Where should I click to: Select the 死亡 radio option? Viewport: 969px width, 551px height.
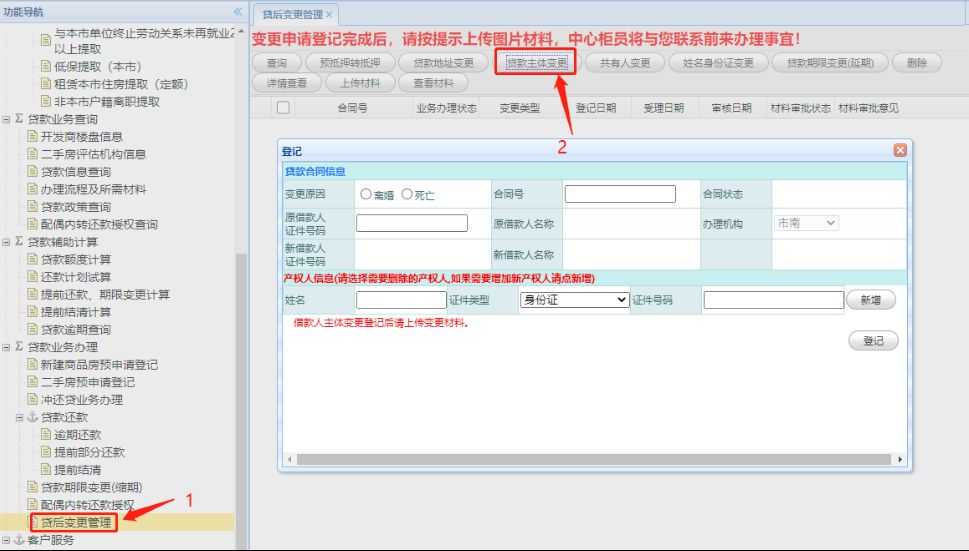tap(407, 194)
